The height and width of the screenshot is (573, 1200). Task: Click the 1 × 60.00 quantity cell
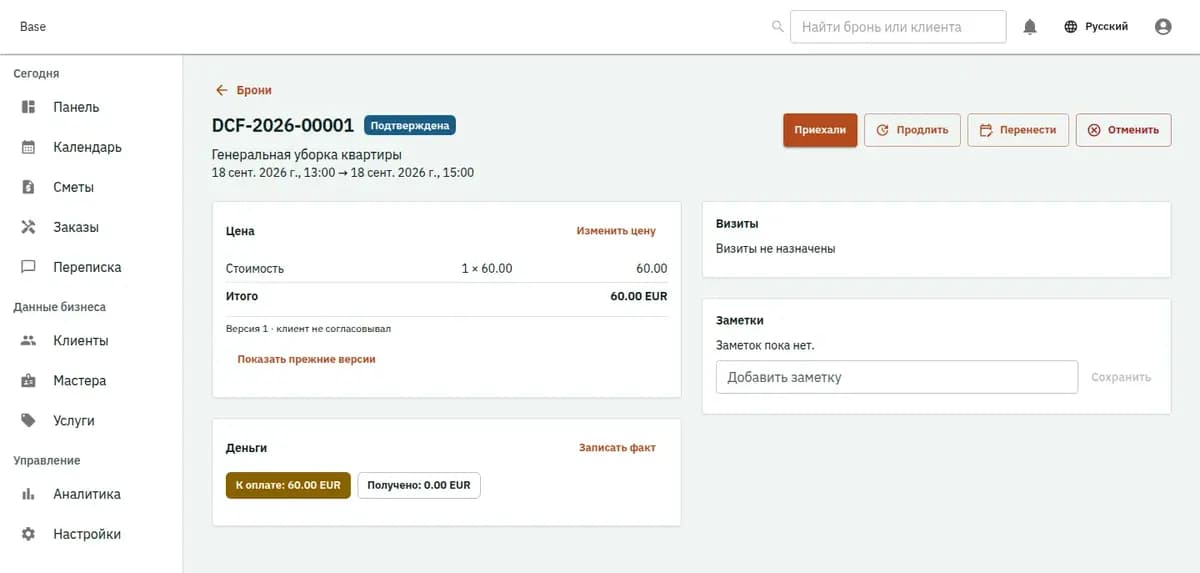(x=487, y=269)
